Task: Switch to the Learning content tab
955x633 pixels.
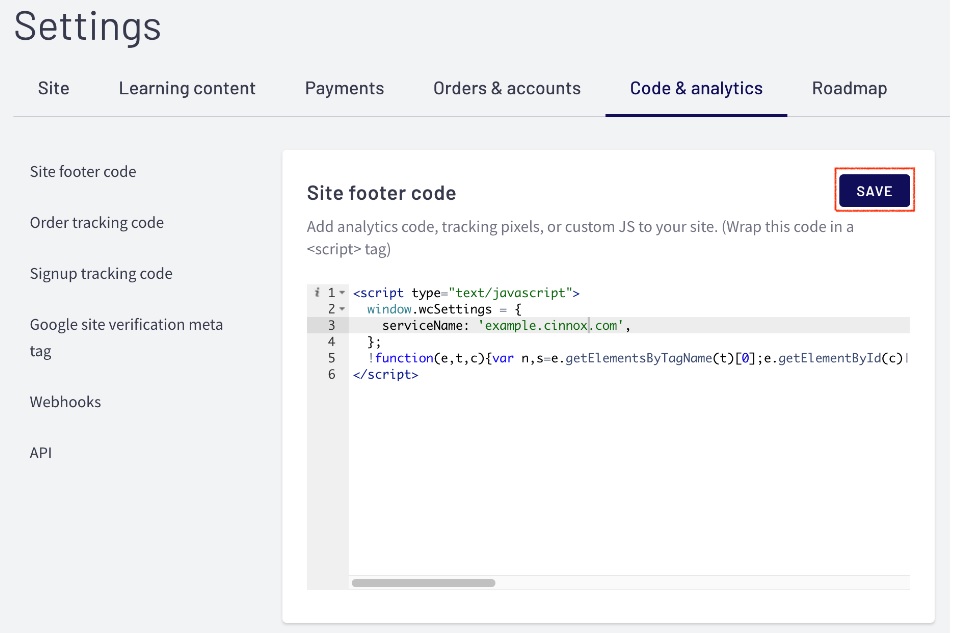Action: (187, 88)
